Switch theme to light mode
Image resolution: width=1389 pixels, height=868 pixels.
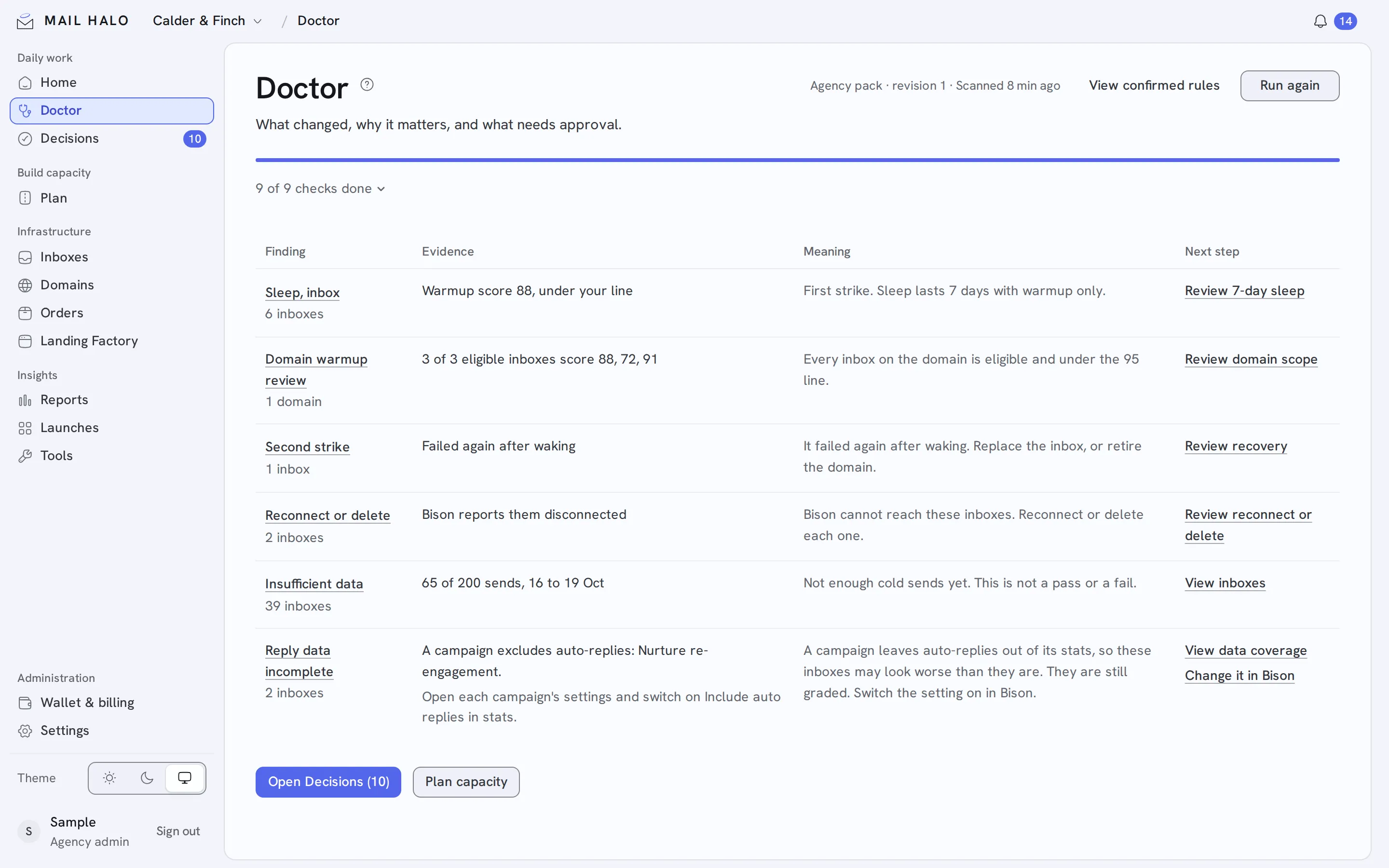[x=109, y=778]
